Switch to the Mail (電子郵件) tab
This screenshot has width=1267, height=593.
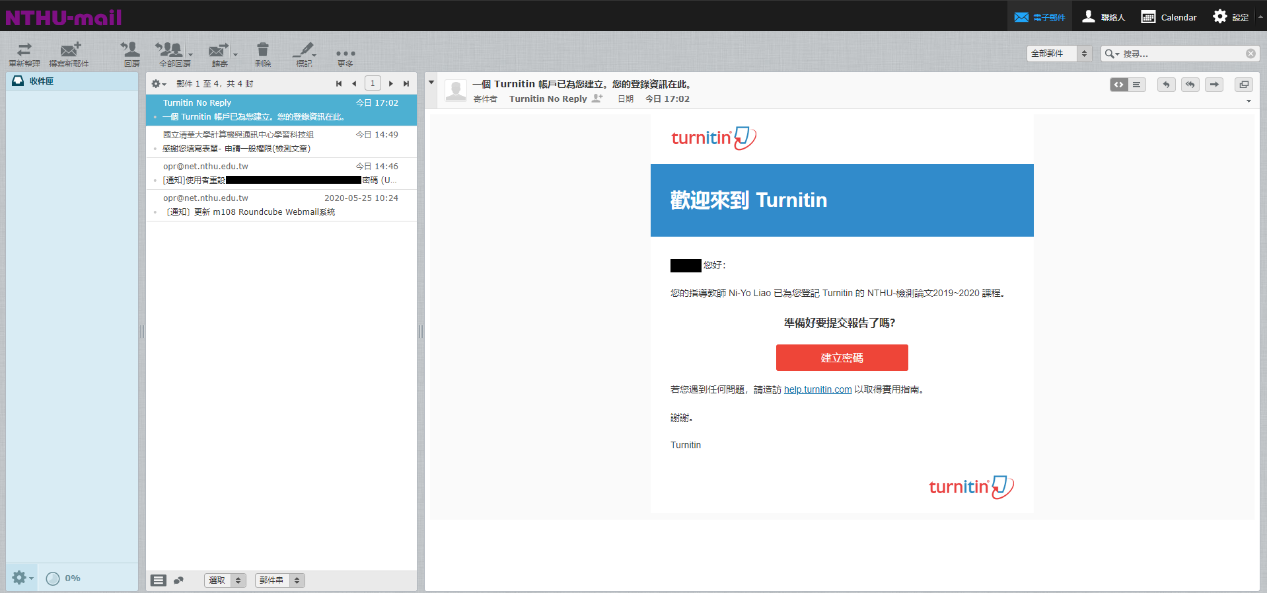tap(1039, 17)
